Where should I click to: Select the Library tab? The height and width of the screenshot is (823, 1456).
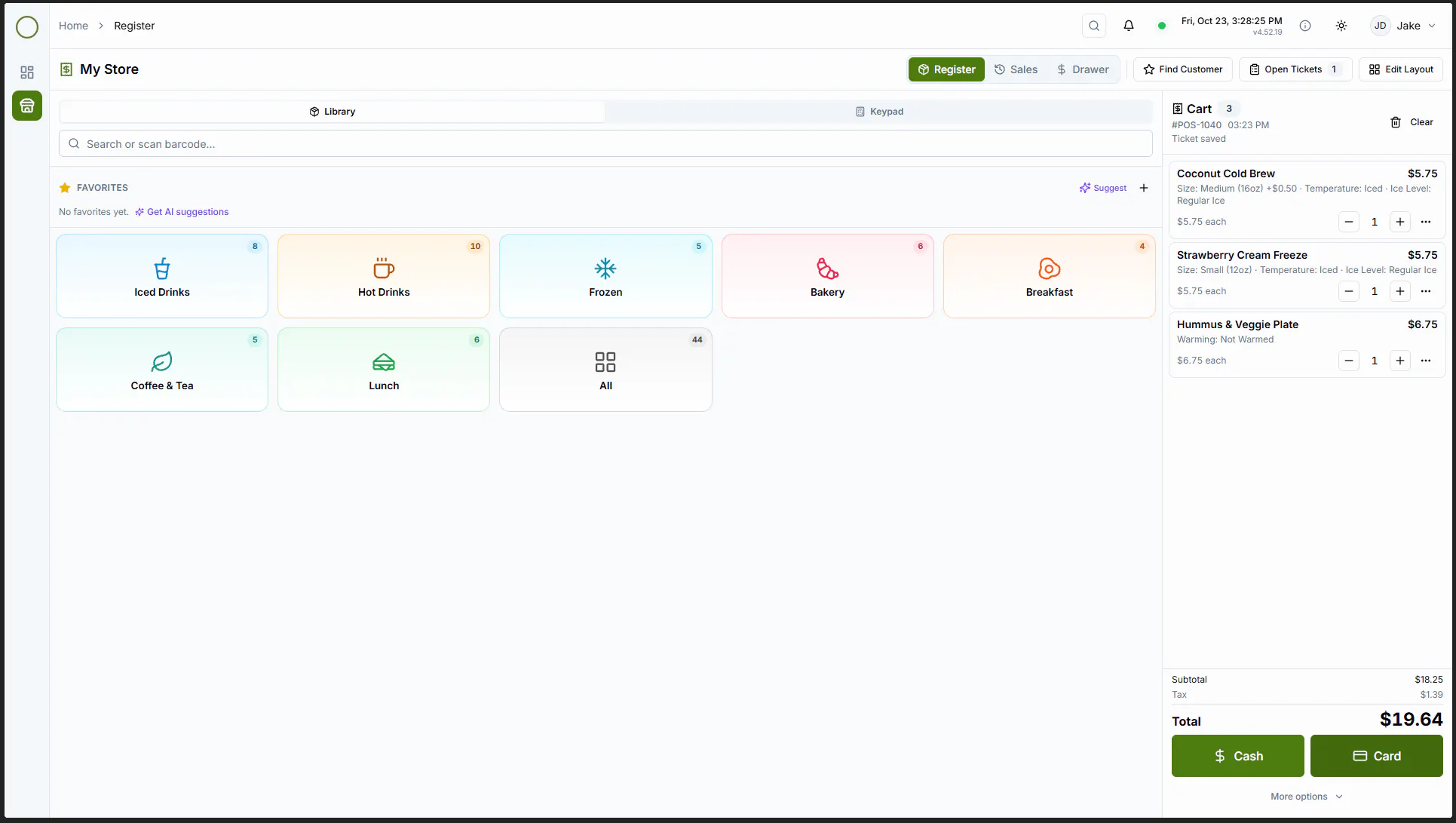[x=332, y=112]
